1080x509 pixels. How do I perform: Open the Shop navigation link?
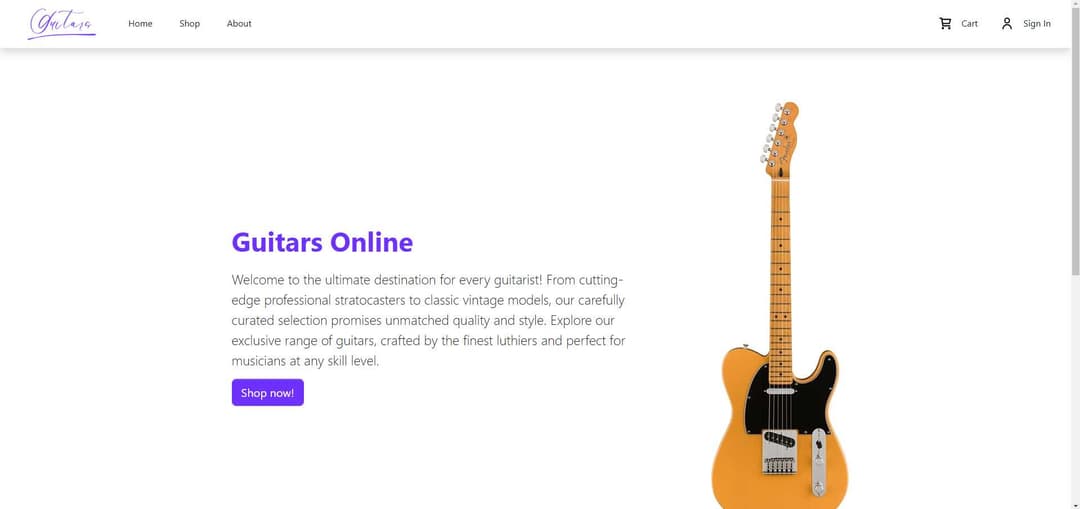pos(190,24)
